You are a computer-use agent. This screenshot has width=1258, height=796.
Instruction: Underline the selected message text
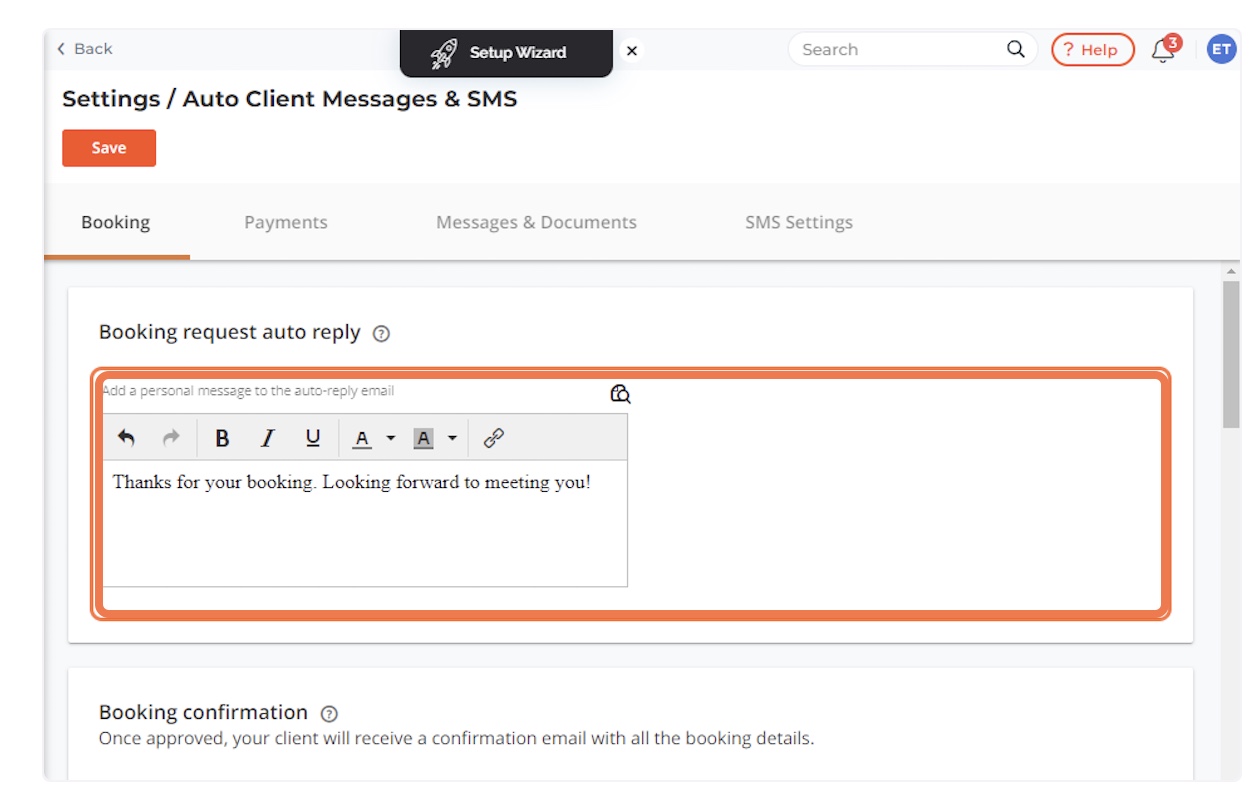pyautogui.click(x=311, y=437)
